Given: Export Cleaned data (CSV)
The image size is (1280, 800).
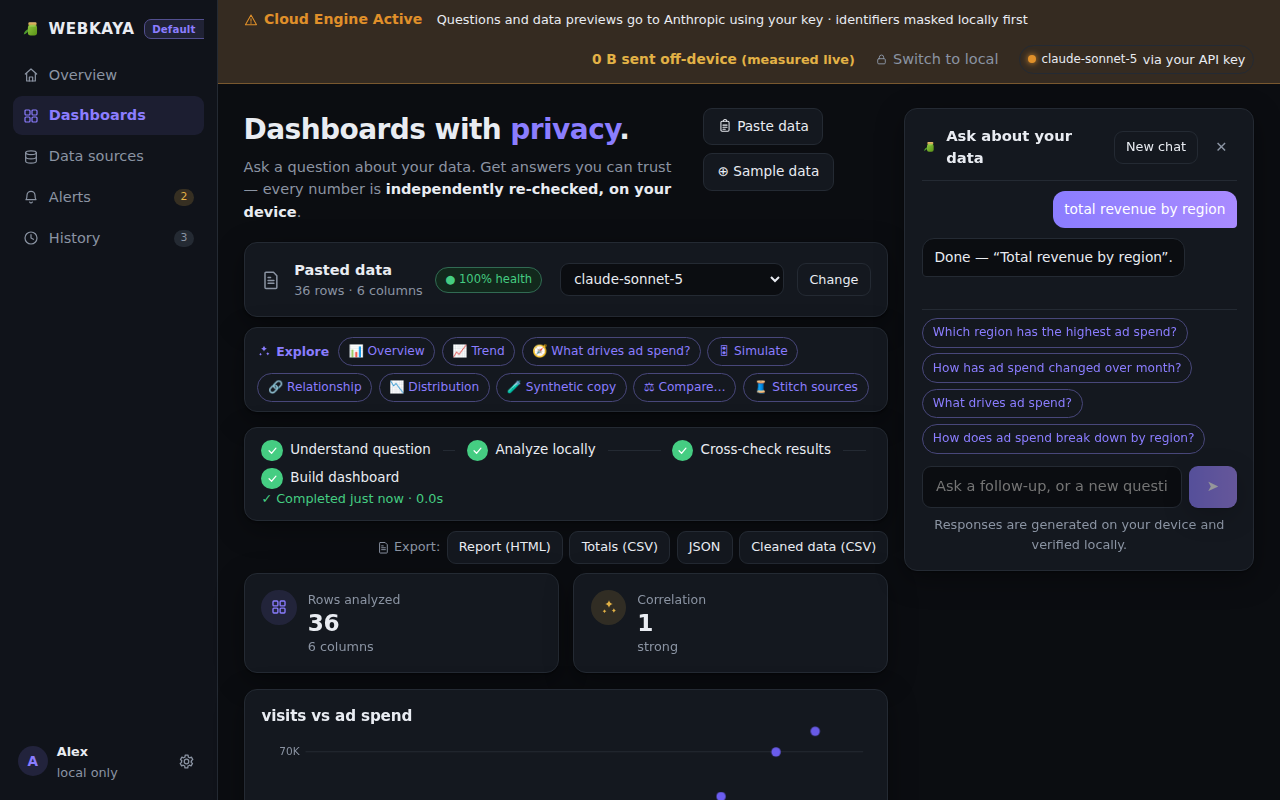Looking at the screenshot, I should [813, 547].
